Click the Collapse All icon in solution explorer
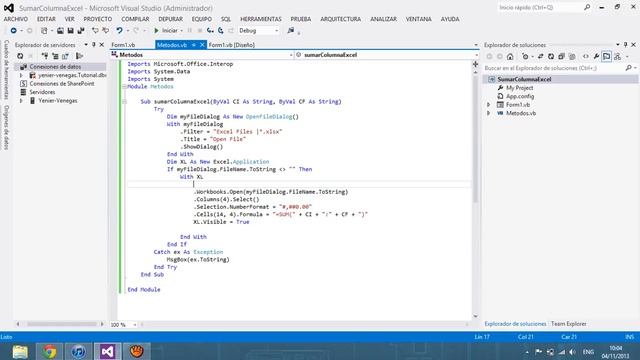 point(561,57)
